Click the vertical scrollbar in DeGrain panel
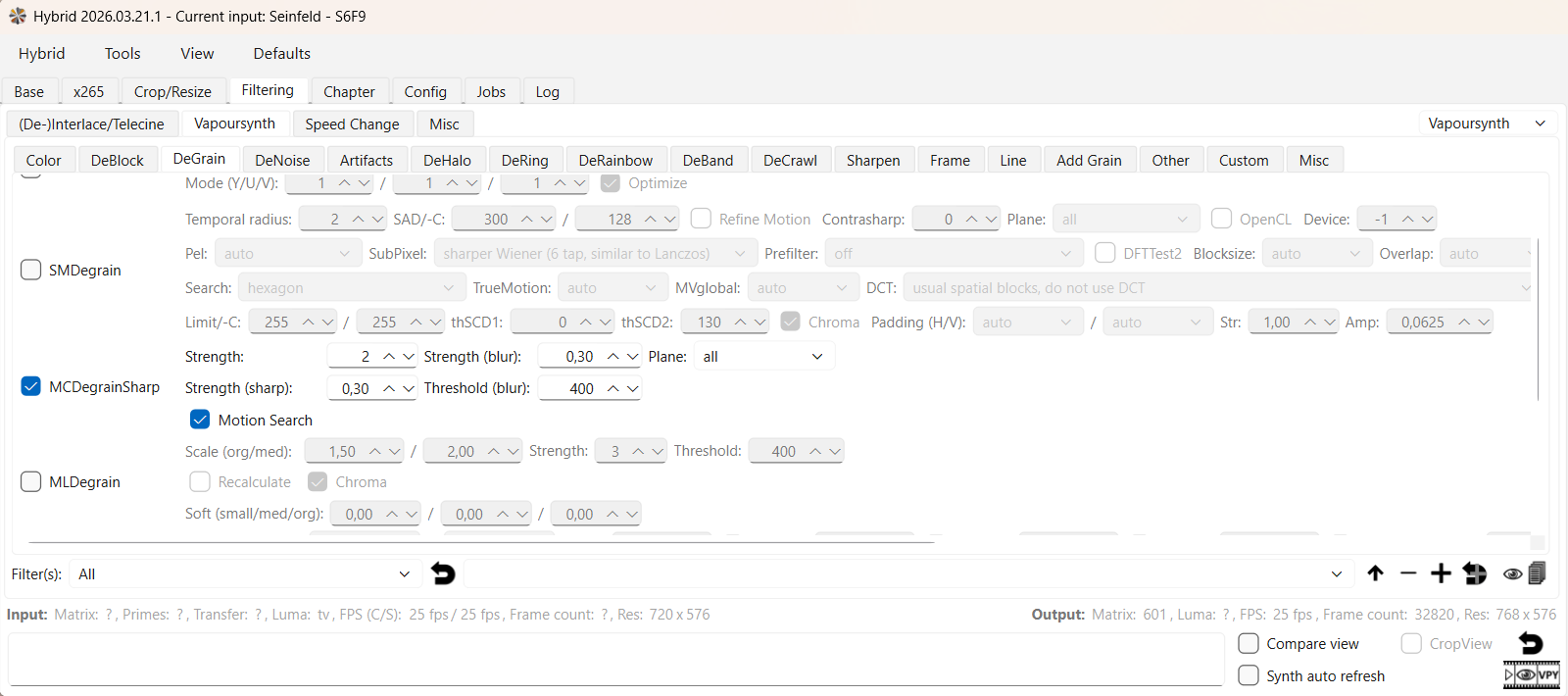Screen dimensions: 1568x696 pos(1538,319)
